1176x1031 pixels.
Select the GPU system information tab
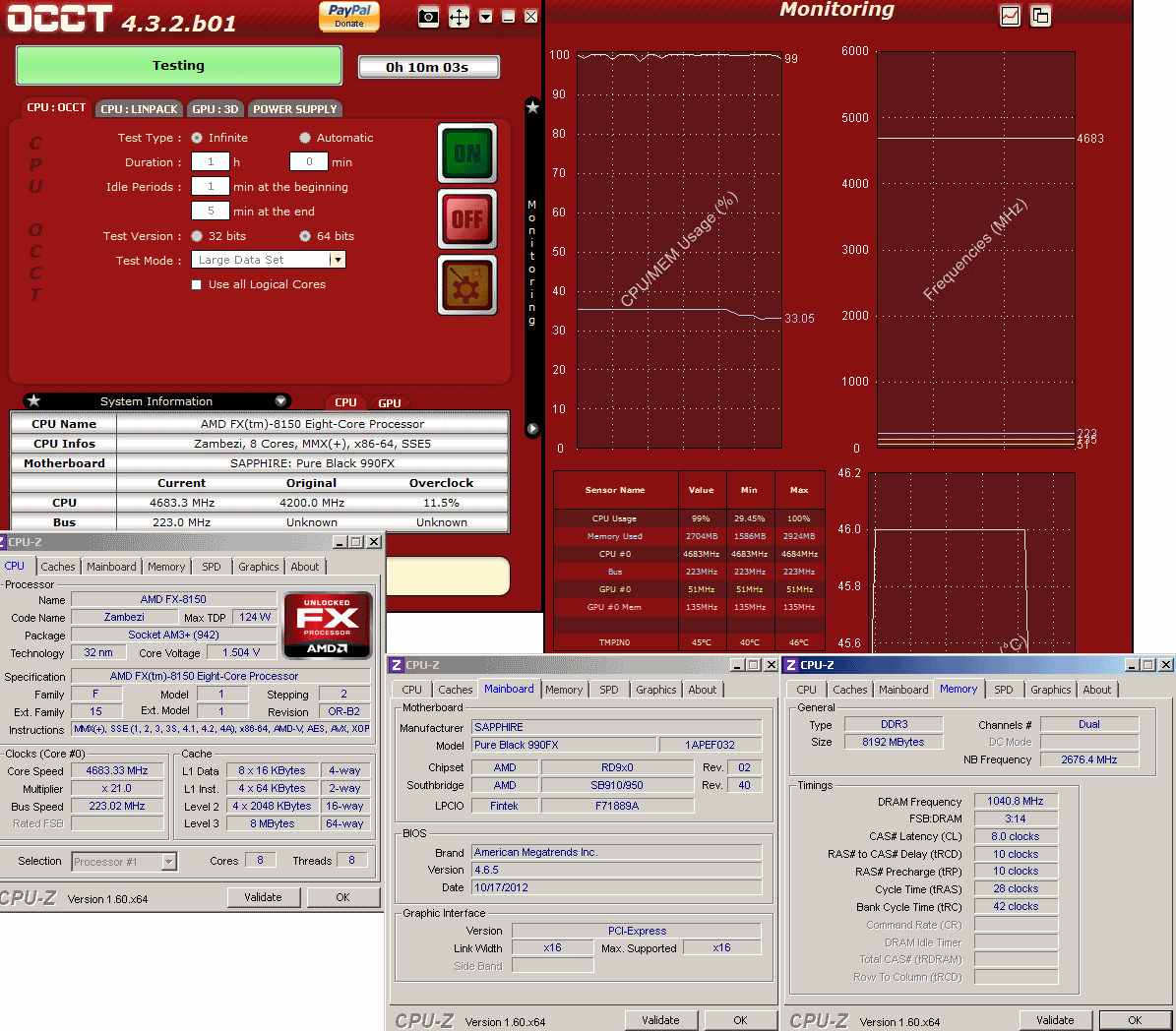point(390,402)
